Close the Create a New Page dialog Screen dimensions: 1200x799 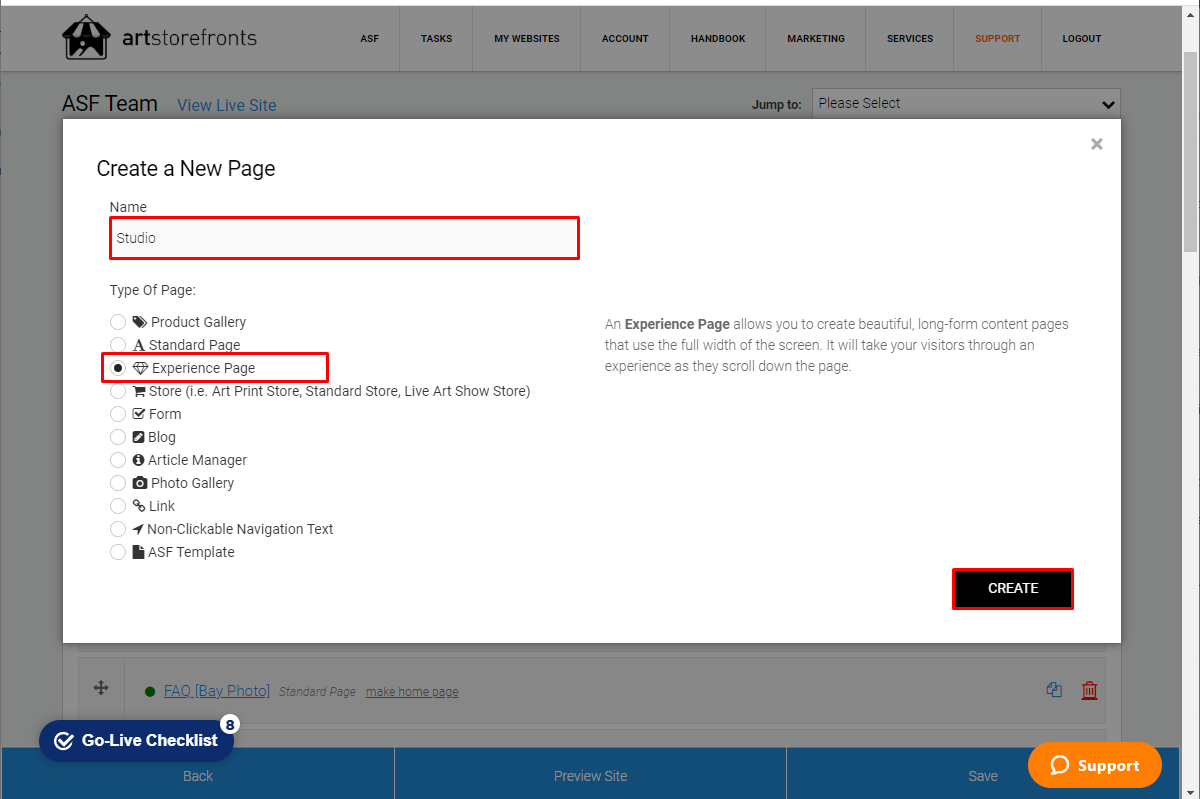(x=1096, y=144)
